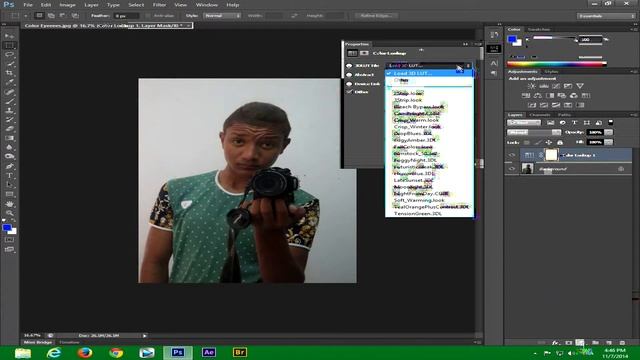Select the History Brush tool

(x=9, y=120)
